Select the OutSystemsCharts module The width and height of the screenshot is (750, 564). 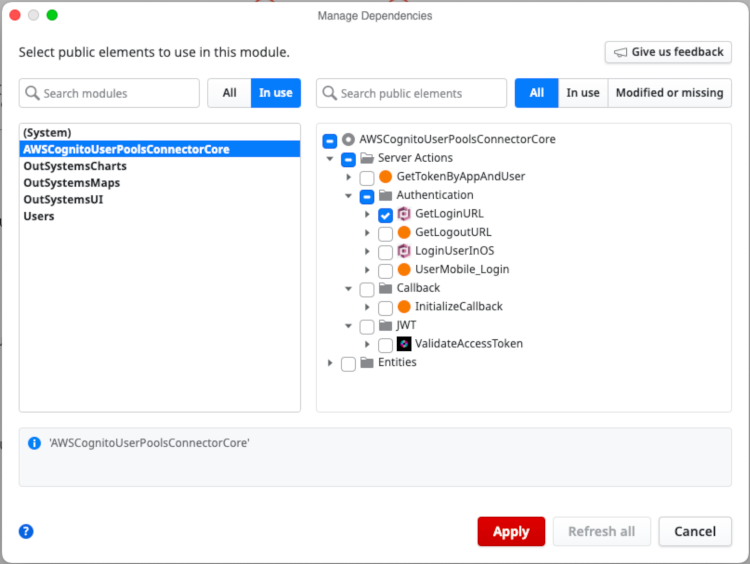tap(160, 166)
